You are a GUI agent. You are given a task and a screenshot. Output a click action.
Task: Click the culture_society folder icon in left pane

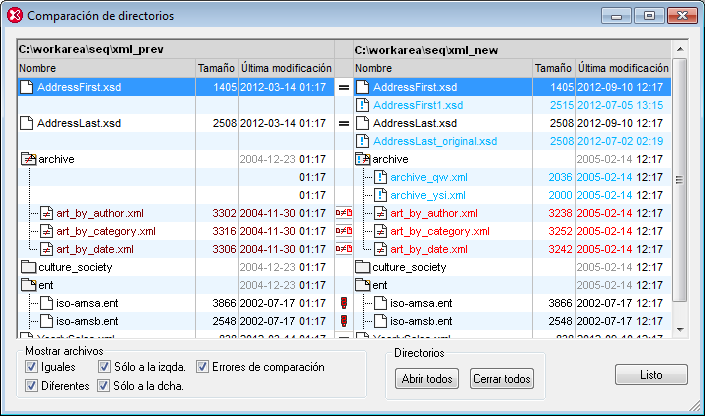28,267
